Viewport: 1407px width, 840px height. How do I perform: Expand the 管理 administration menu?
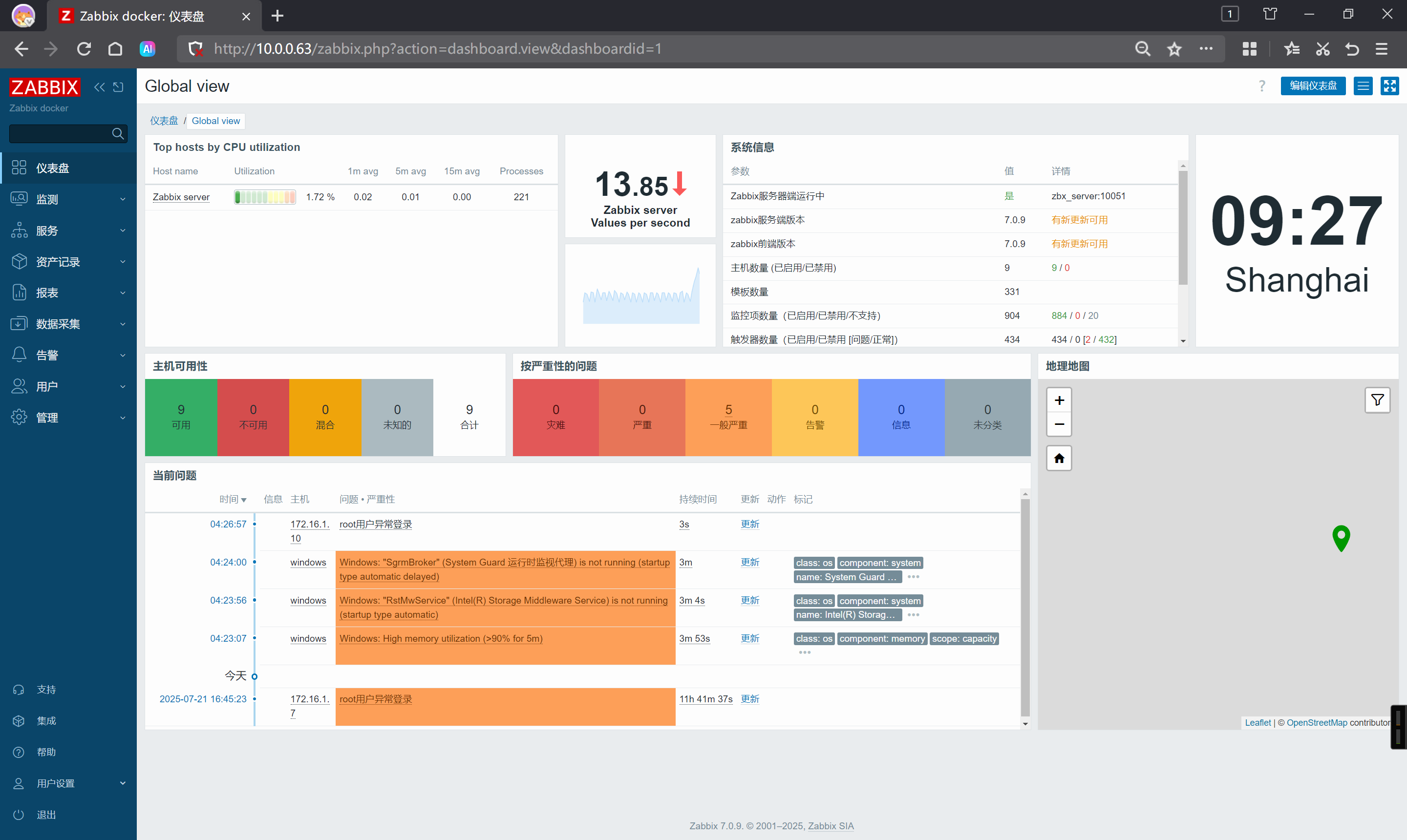pyautogui.click(x=68, y=418)
